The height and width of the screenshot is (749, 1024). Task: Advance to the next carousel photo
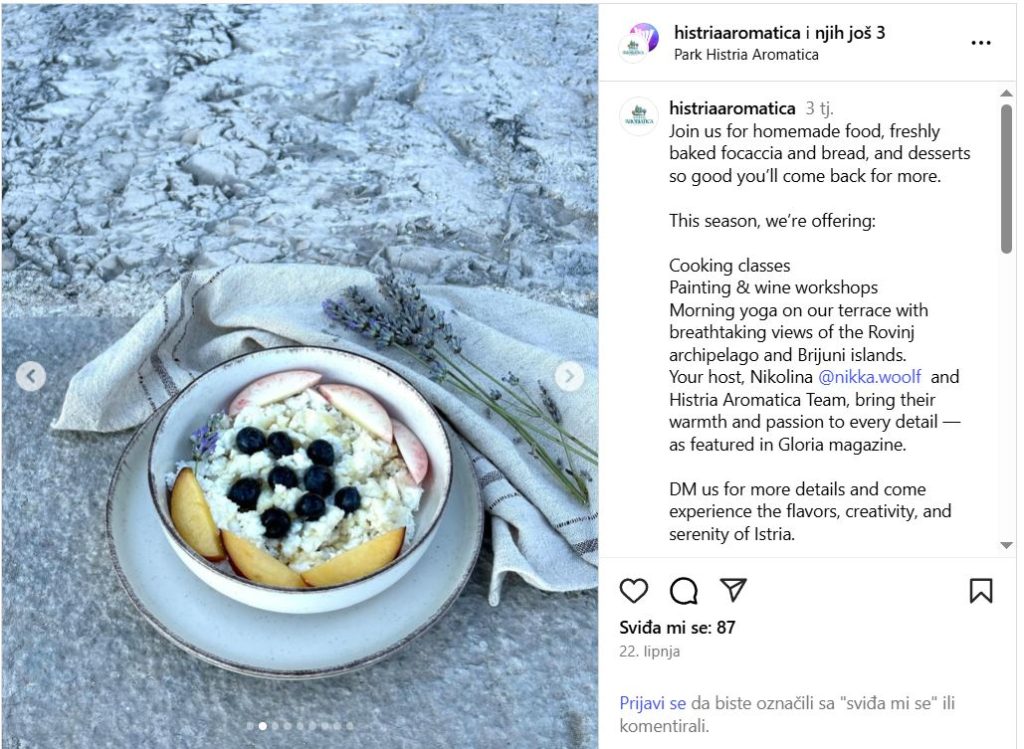click(x=569, y=376)
